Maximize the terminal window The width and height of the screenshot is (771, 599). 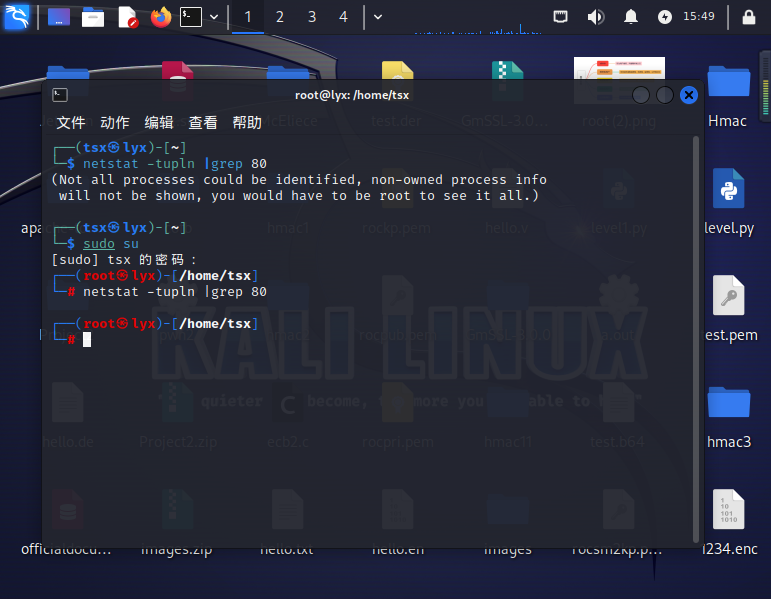point(665,95)
